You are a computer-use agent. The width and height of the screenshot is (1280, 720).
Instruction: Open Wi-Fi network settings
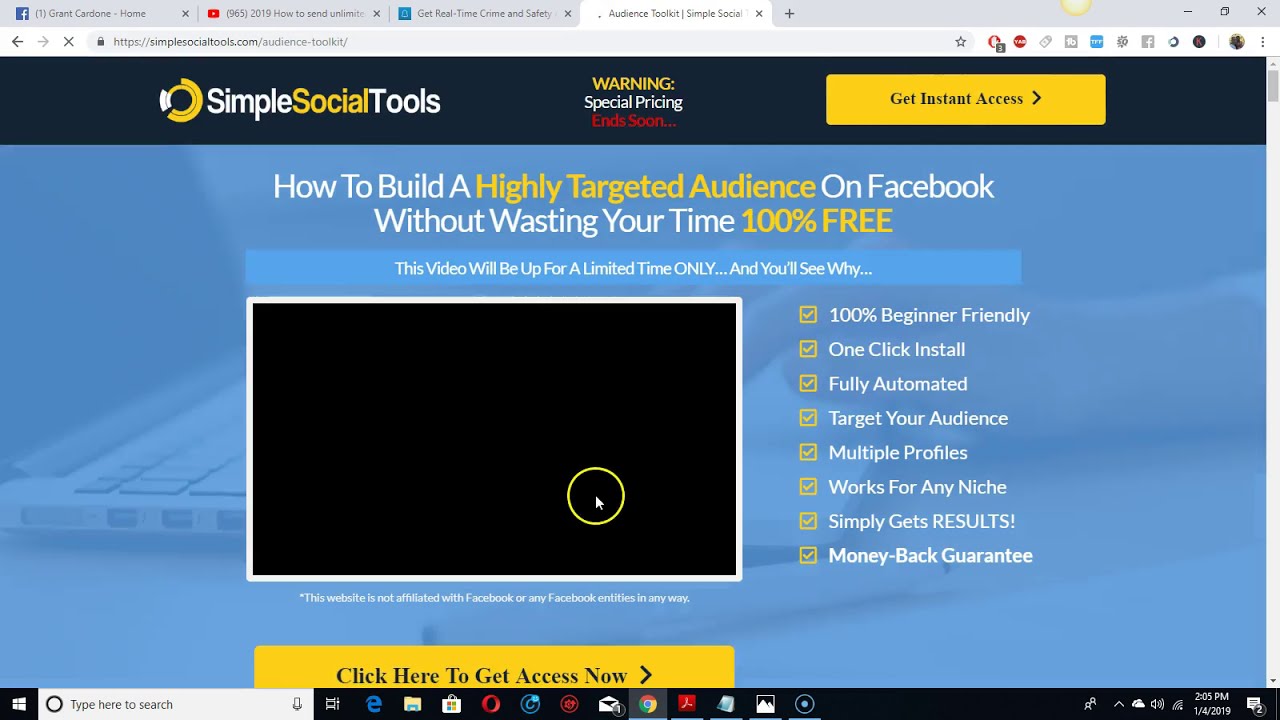coord(1178,704)
